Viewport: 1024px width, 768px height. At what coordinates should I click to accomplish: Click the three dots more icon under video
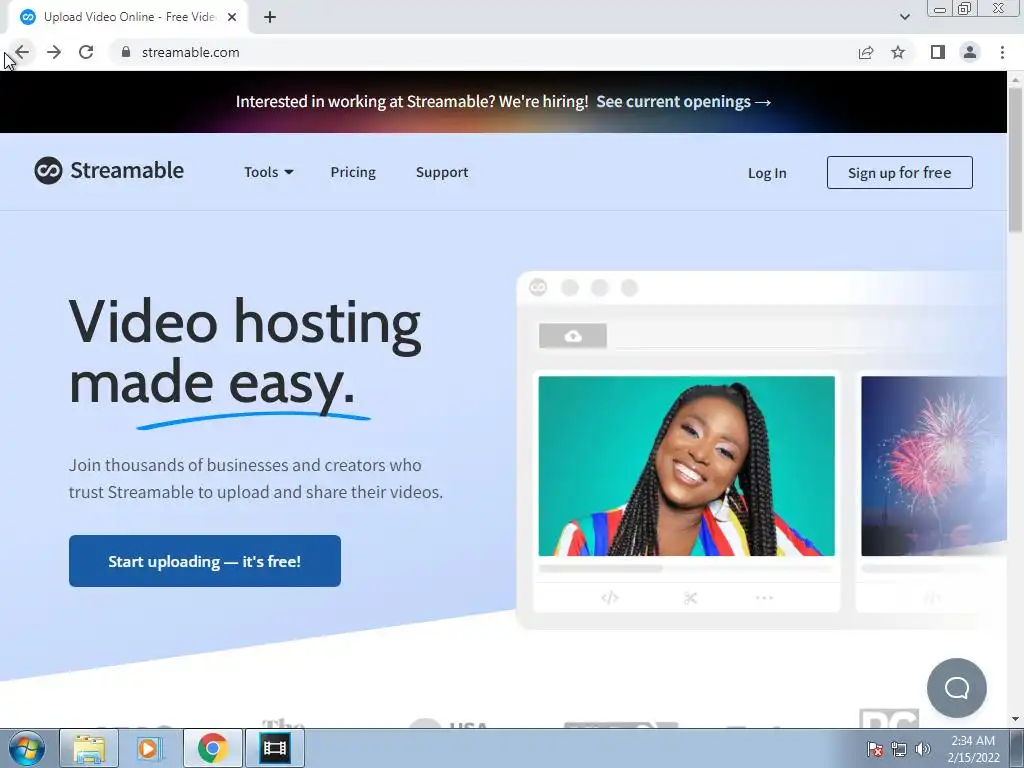[764, 598]
